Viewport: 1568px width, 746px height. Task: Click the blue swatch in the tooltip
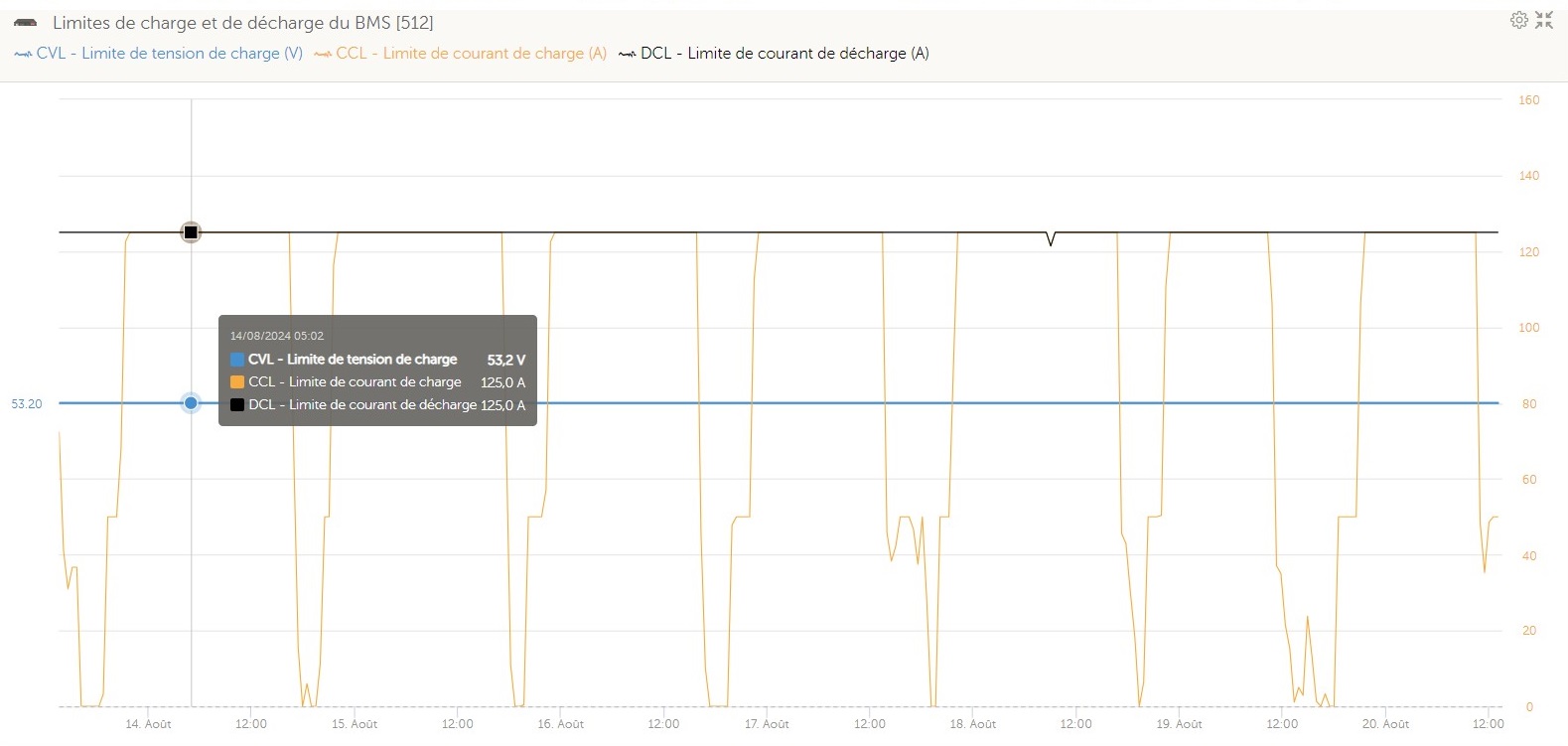coord(237,360)
